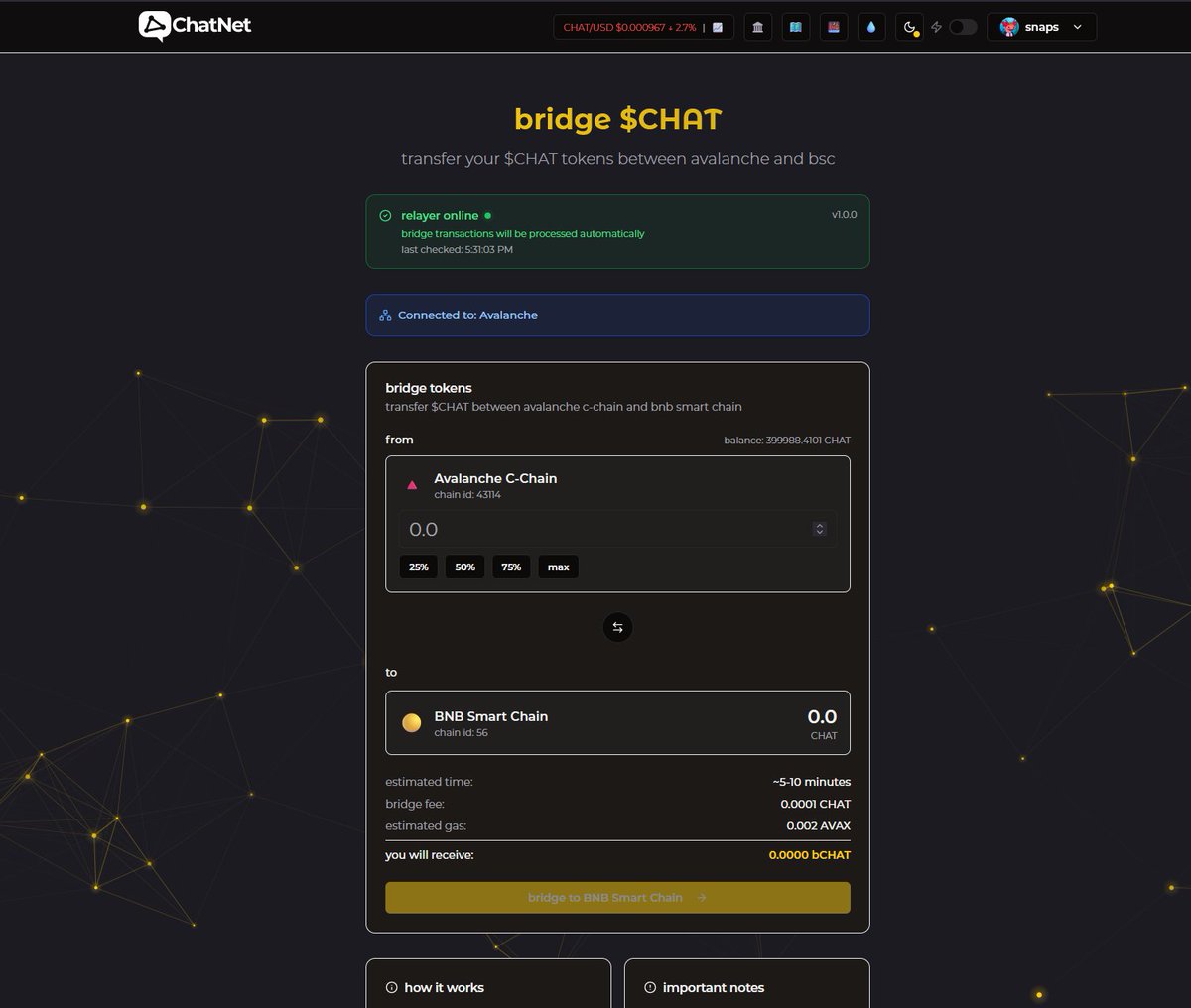Click the ChatNet logo

195,26
